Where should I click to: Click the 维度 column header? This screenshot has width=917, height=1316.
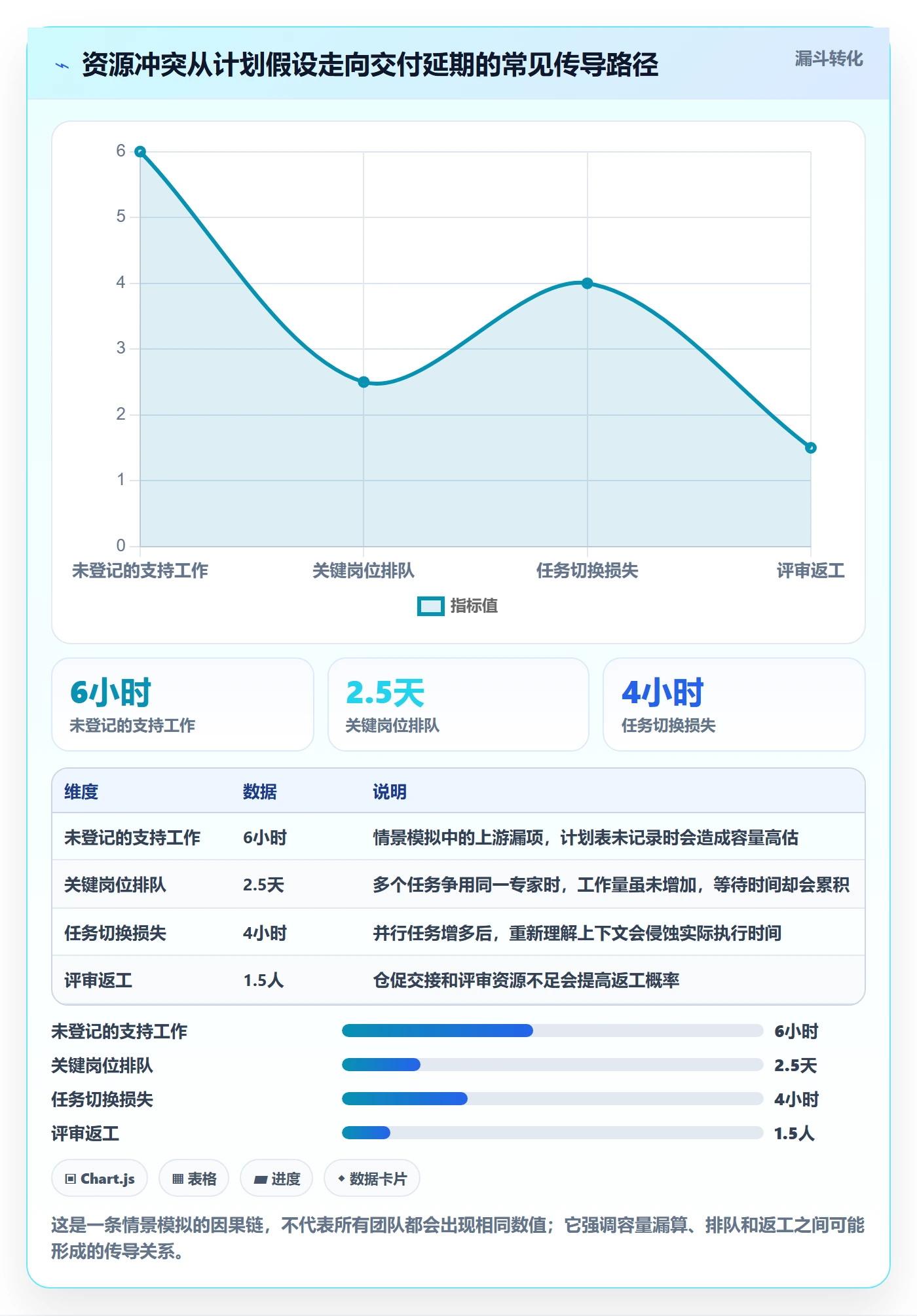point(81,792)
